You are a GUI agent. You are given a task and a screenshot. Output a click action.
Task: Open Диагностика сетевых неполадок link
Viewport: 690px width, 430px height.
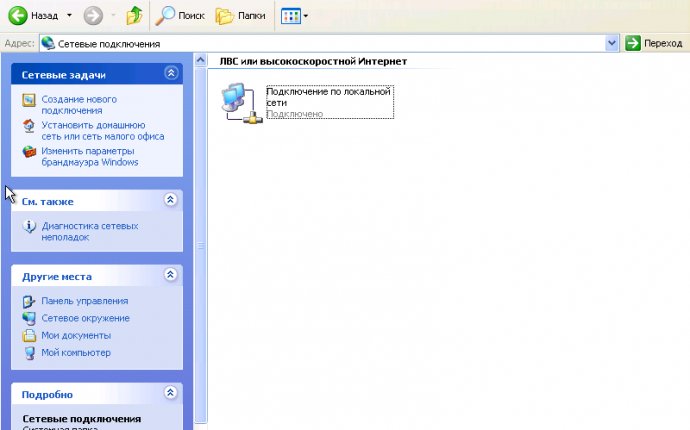(90, 231)
